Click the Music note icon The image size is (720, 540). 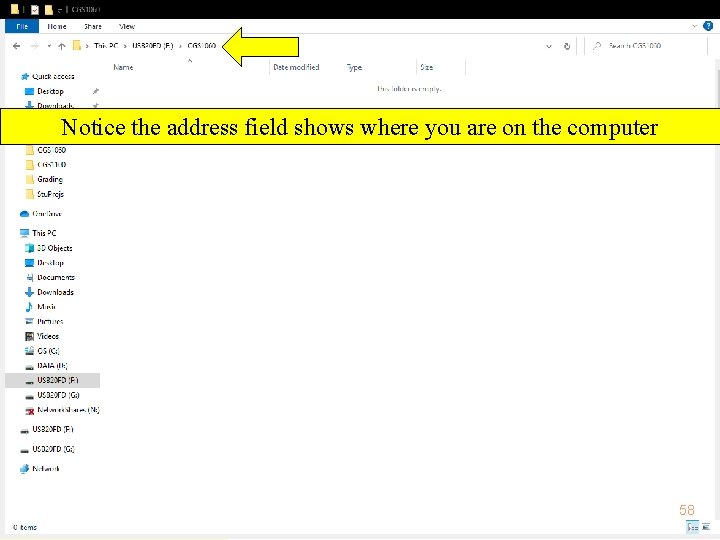(x=29, y=307)
